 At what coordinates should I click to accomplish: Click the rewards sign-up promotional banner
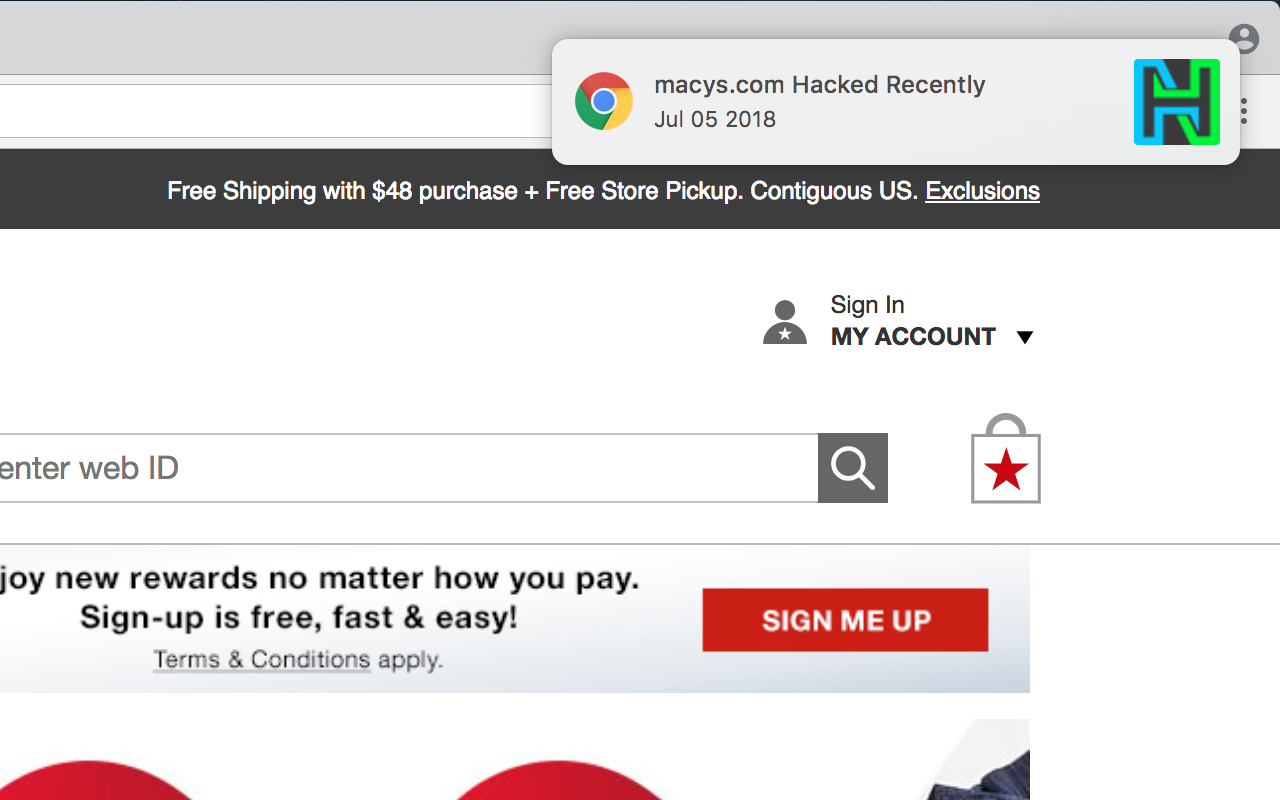515,618
